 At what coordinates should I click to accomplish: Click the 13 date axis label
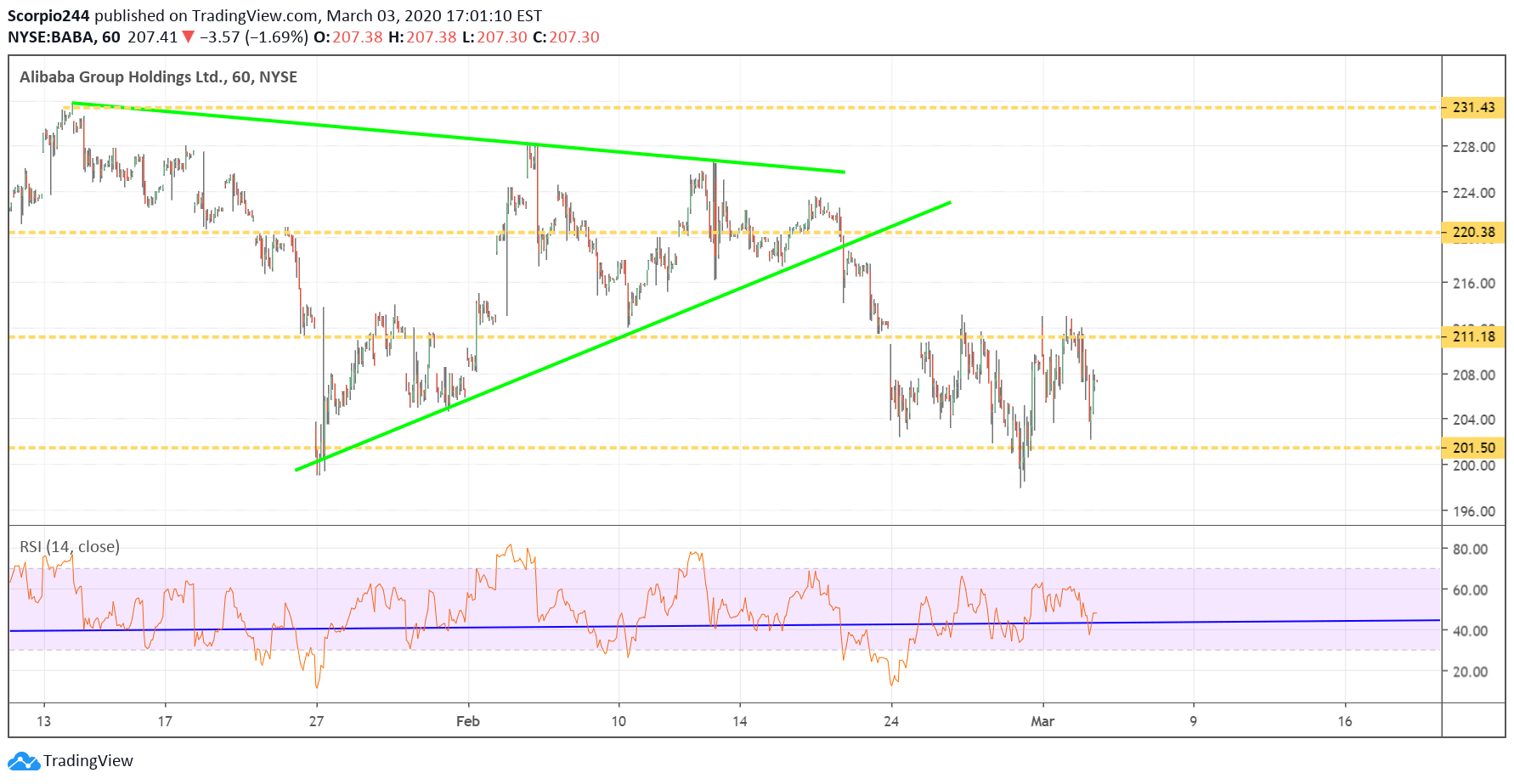click(x=43, y=721)
